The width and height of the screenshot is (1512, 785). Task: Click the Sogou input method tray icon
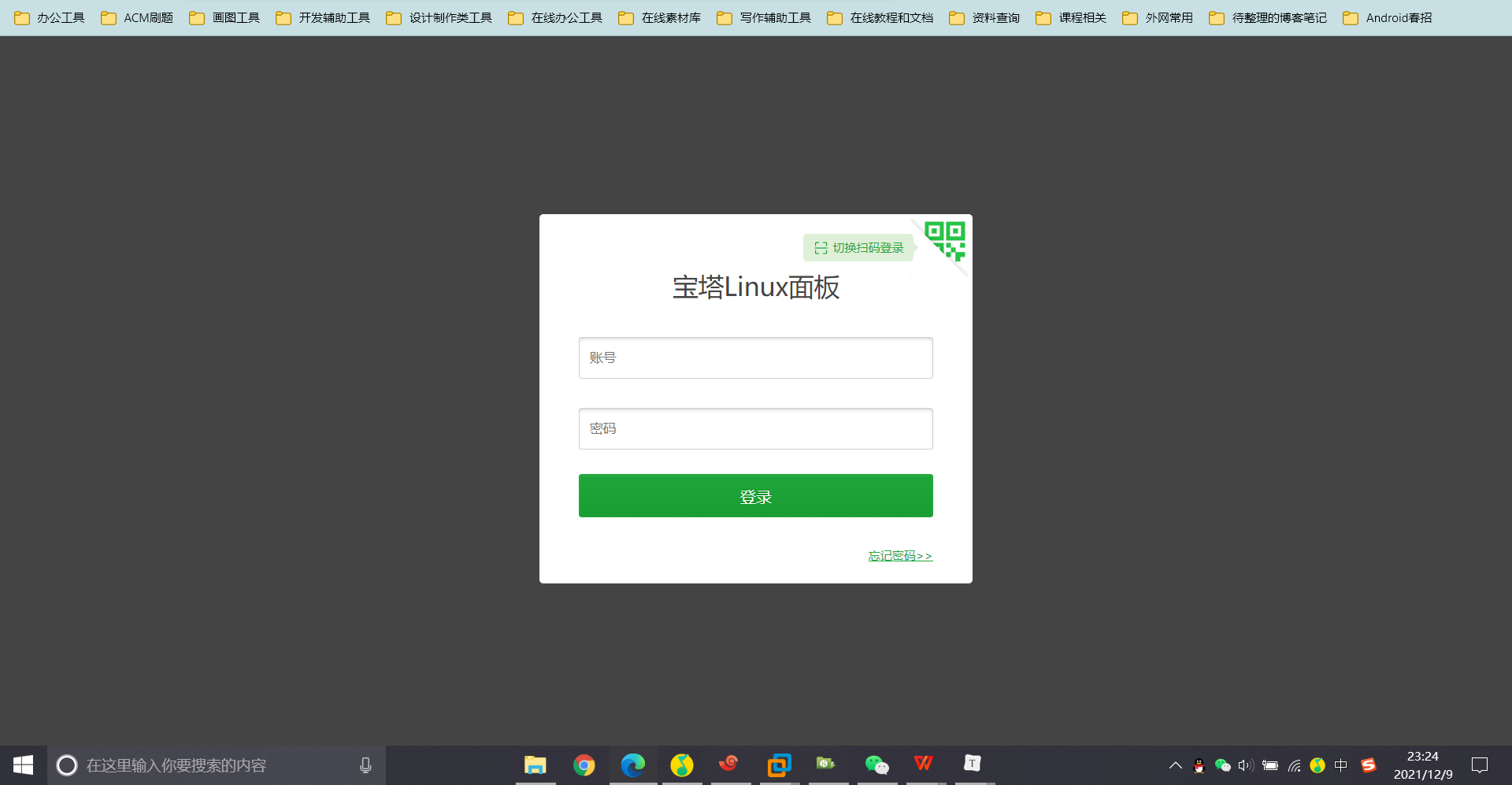[x=1369, y=765]
